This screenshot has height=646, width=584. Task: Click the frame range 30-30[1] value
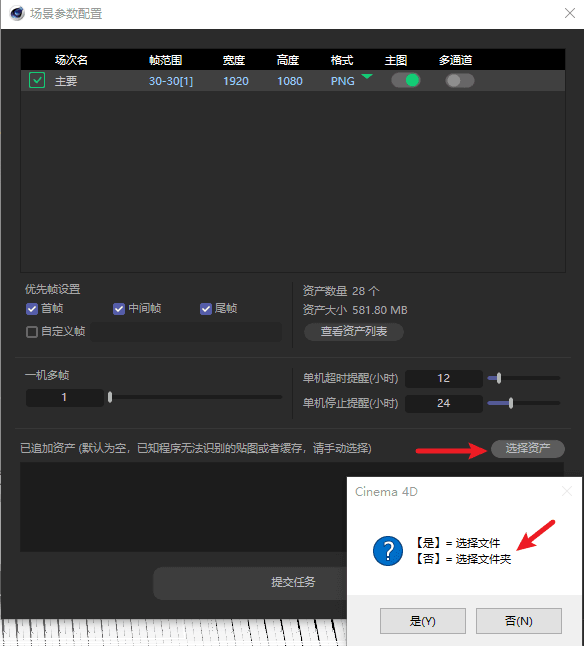[171, 81]
